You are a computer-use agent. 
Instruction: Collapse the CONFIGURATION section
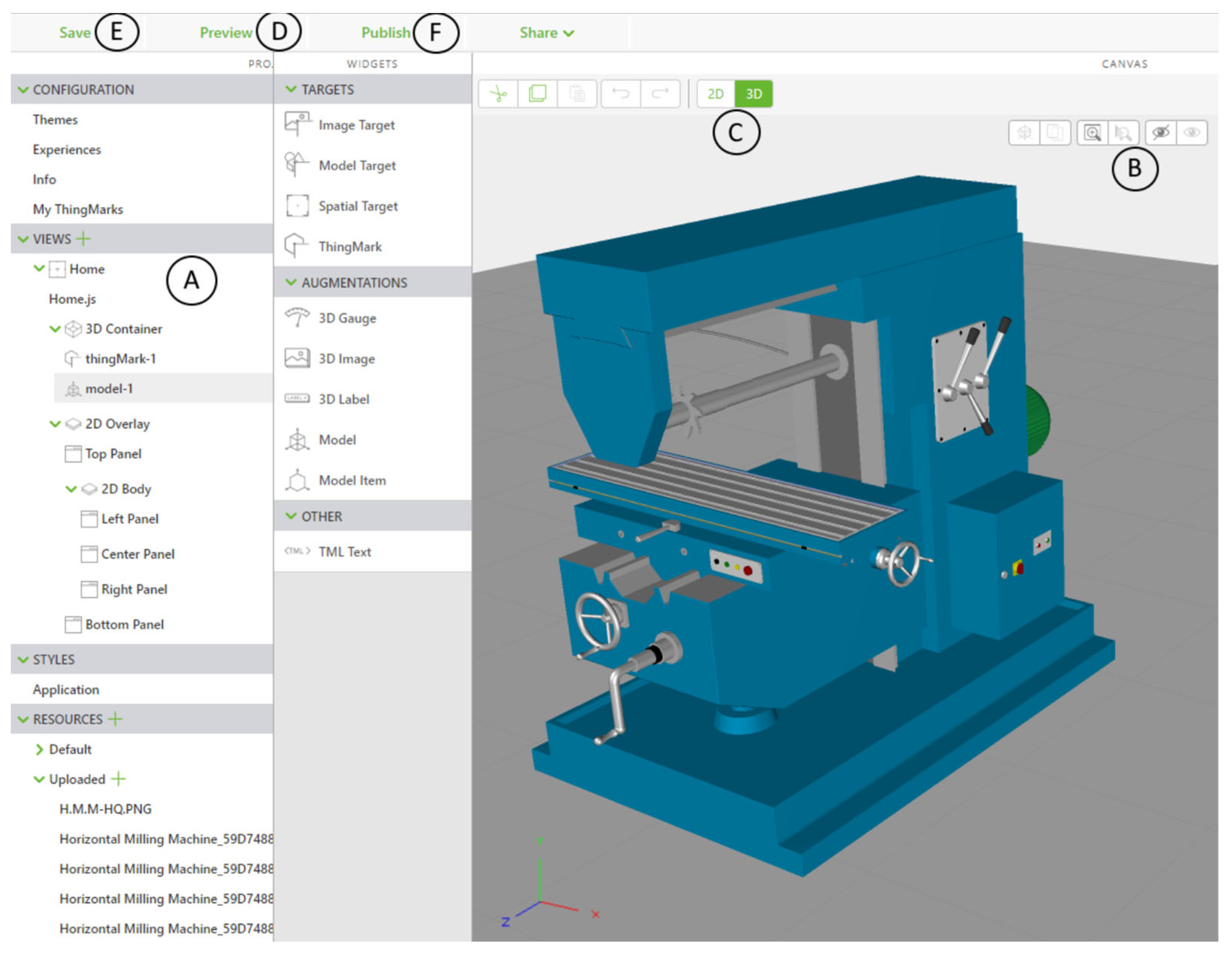point(23,90)
